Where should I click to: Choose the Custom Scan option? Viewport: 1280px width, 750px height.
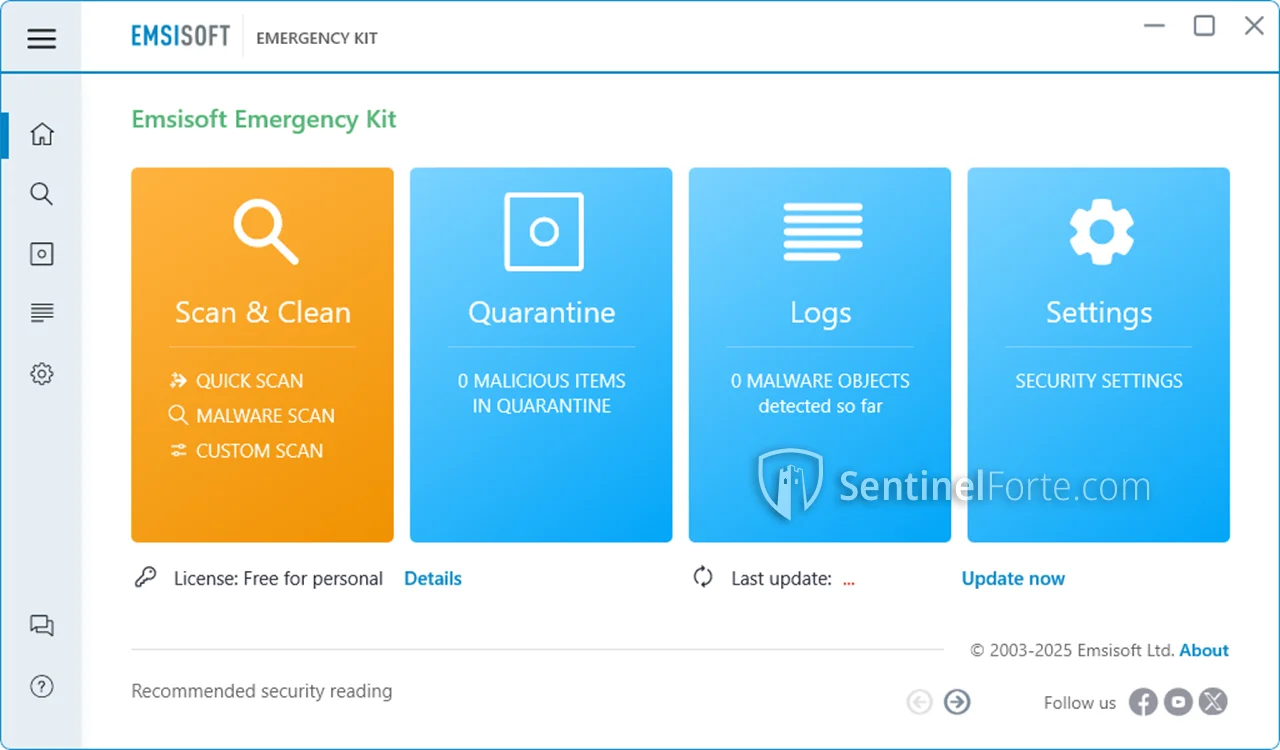(x=258, y=451)
